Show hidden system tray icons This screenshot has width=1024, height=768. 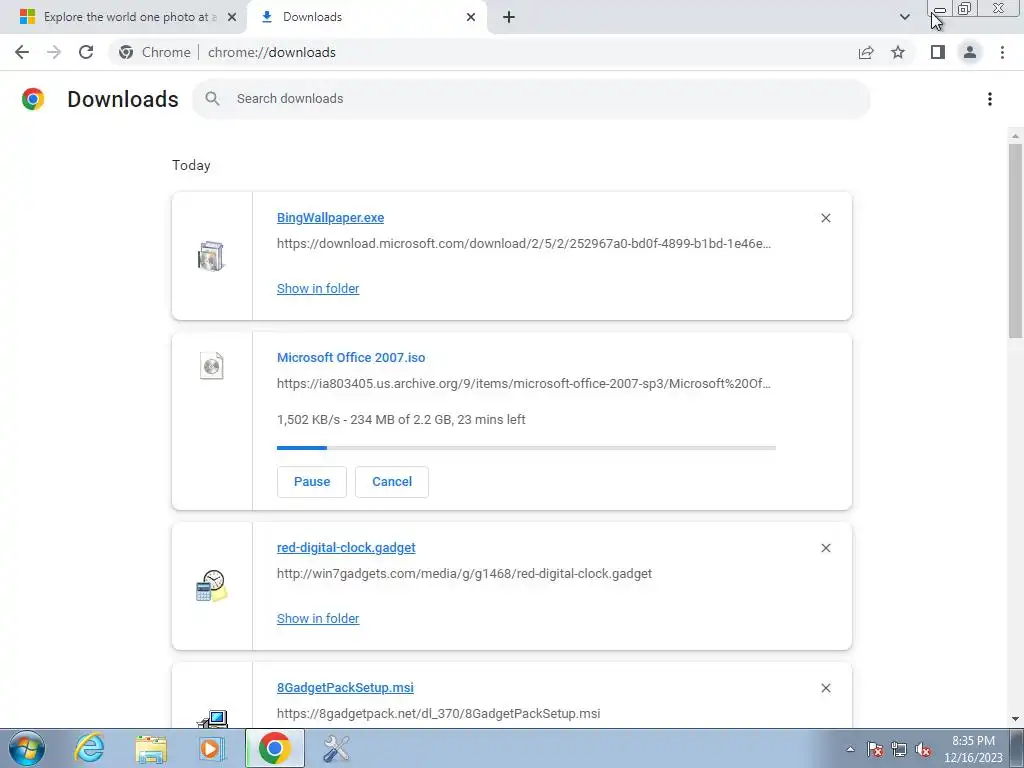pos(850,750)
